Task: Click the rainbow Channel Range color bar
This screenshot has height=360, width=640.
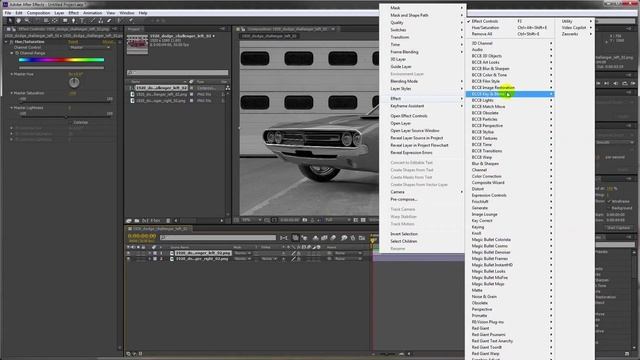Action: [61, 60]
